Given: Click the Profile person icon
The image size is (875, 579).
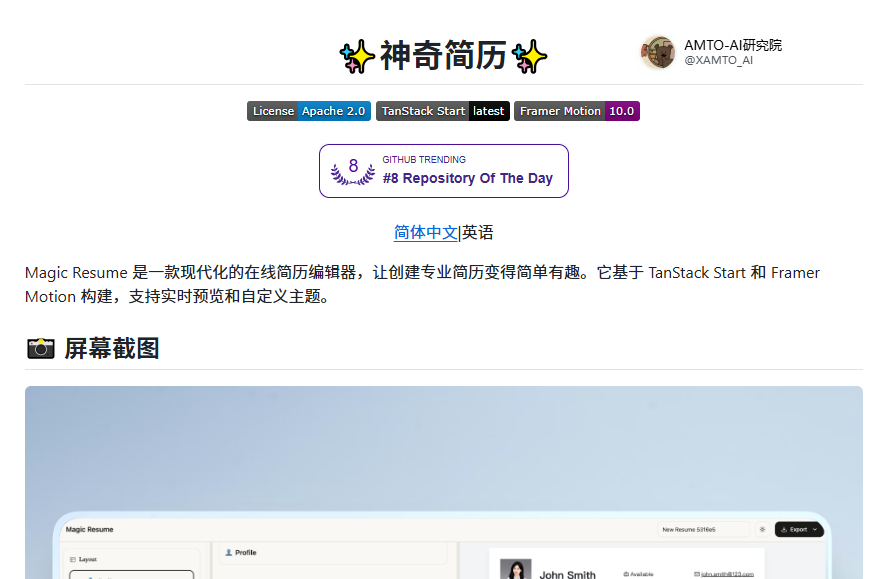Looking at the screenshot, I should [x=228, y=552].
